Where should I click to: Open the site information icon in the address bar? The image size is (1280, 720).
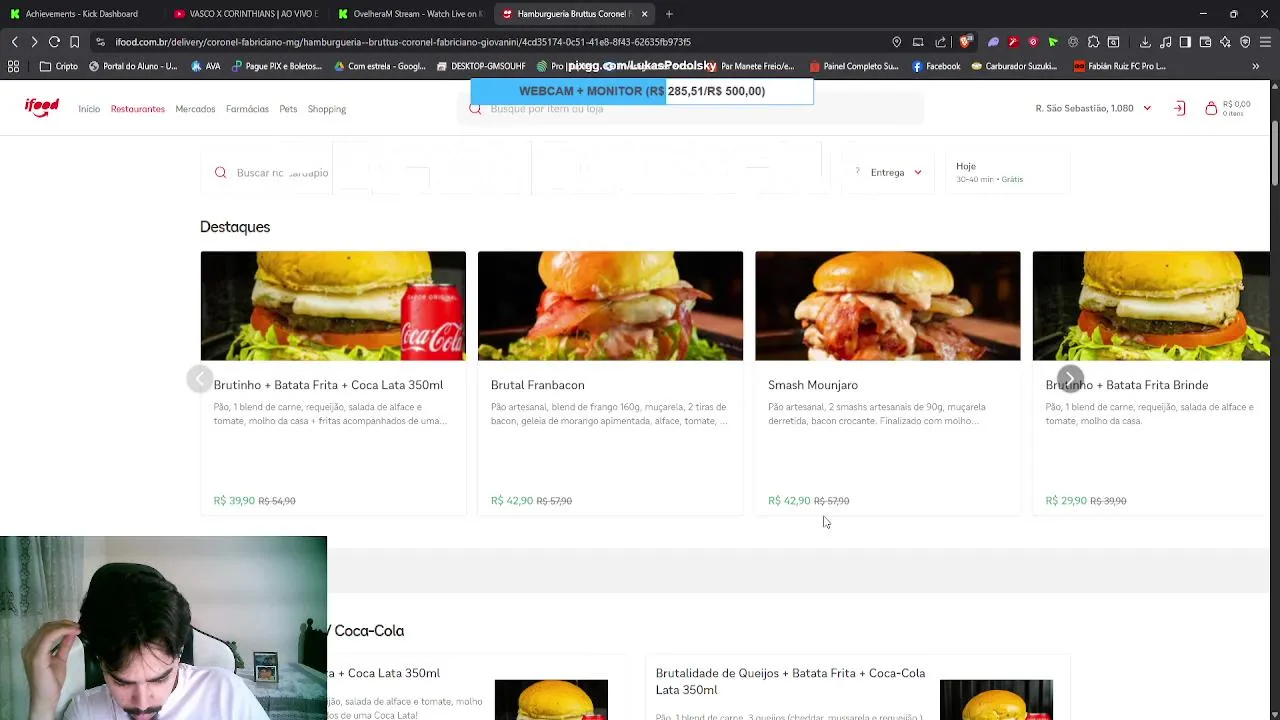(100, 42)
